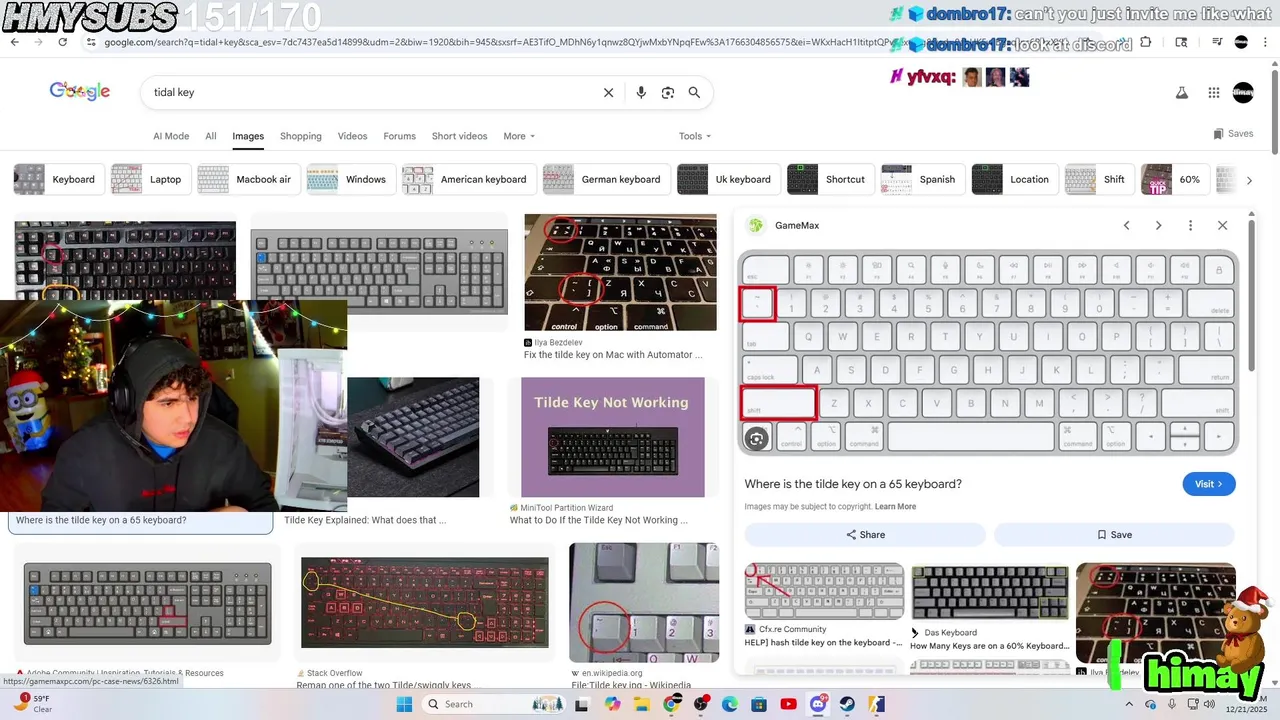Image resolution: width=1280 pixels, height=720 pixels.
Task: Open YouTube app from the taskbar
Action: (788, 704)
